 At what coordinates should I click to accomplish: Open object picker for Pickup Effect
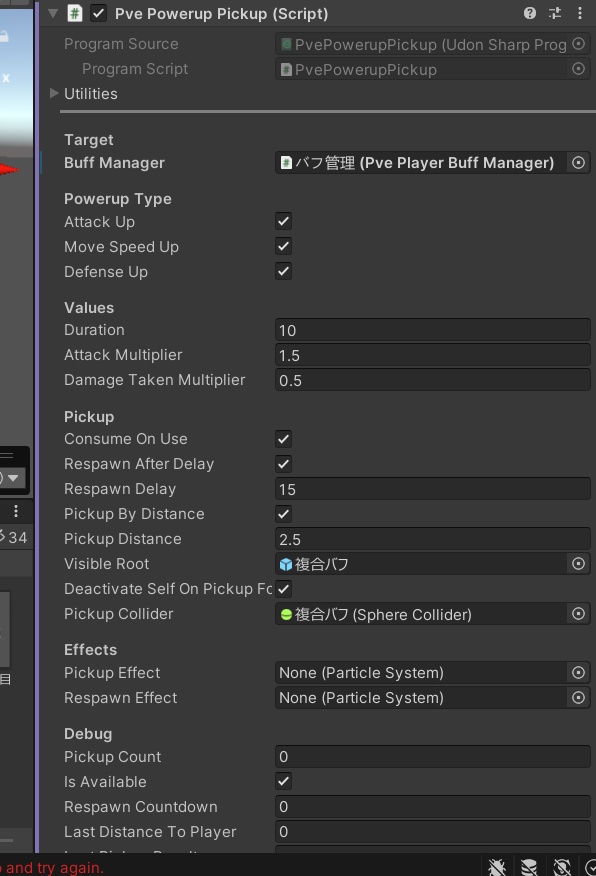(579, 673)
